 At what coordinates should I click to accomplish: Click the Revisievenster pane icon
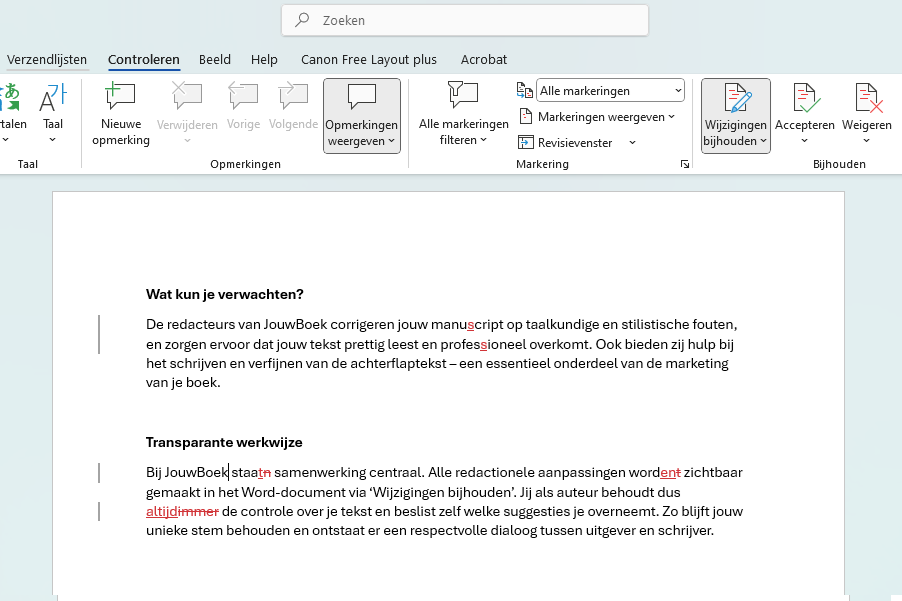click(526, 142)
